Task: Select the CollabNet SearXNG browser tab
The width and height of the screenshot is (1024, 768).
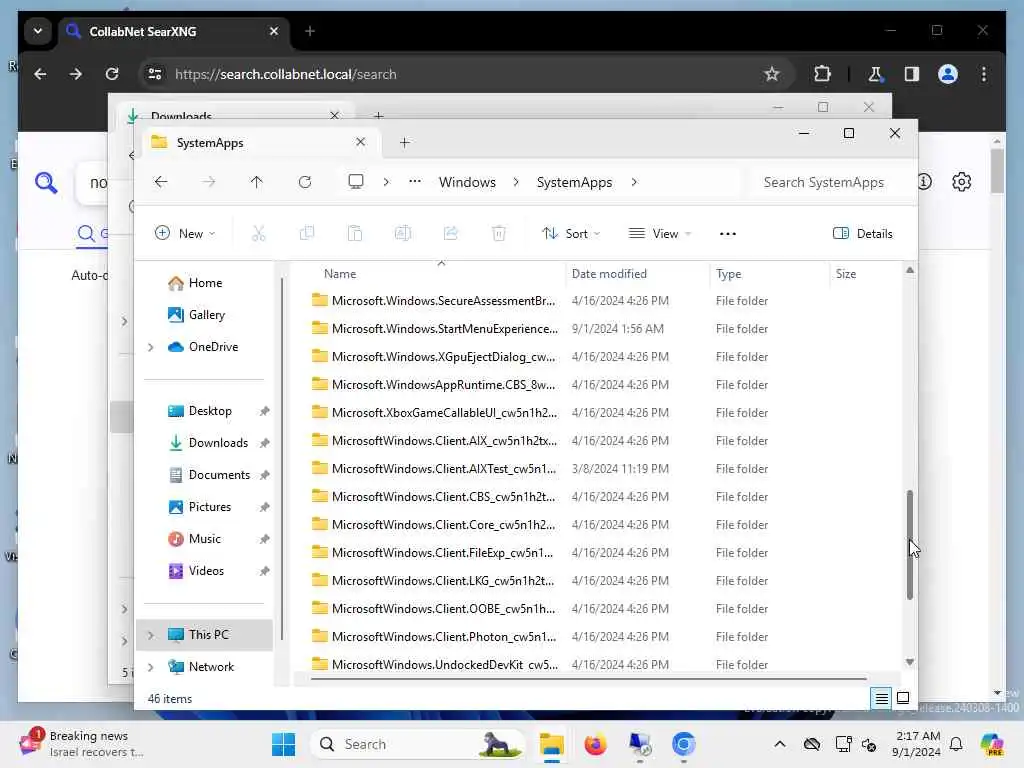Action: 174,31
